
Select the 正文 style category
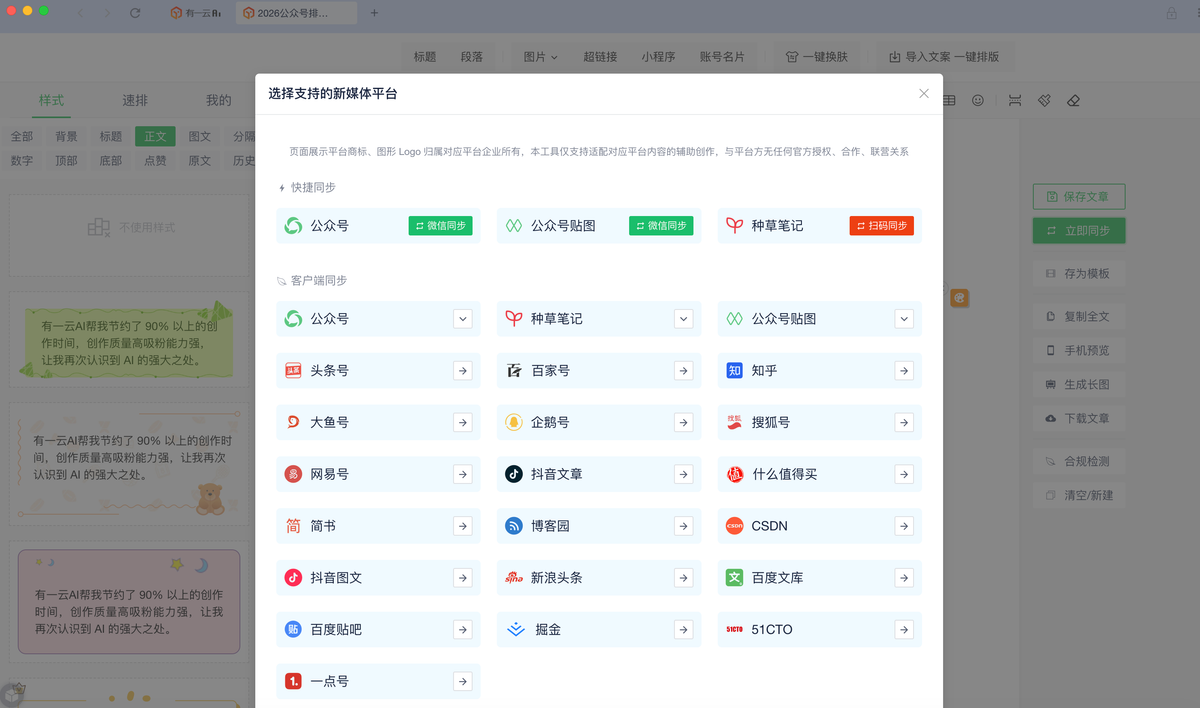[x=155, y=137]
